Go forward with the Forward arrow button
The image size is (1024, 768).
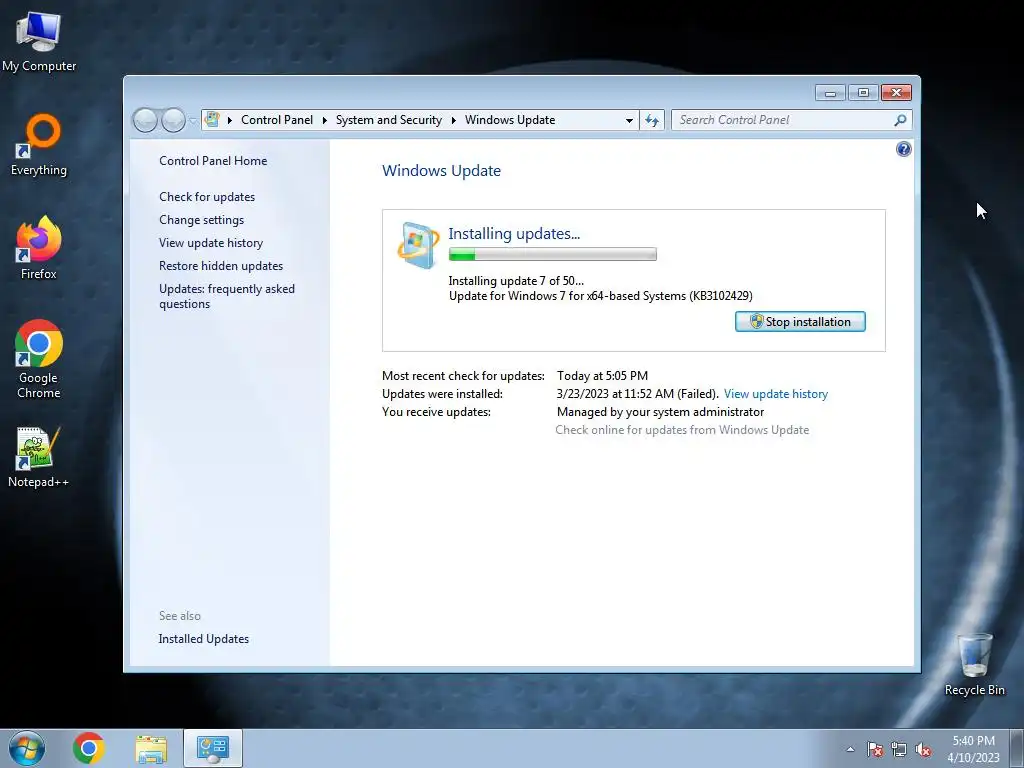tap(173, 120)
